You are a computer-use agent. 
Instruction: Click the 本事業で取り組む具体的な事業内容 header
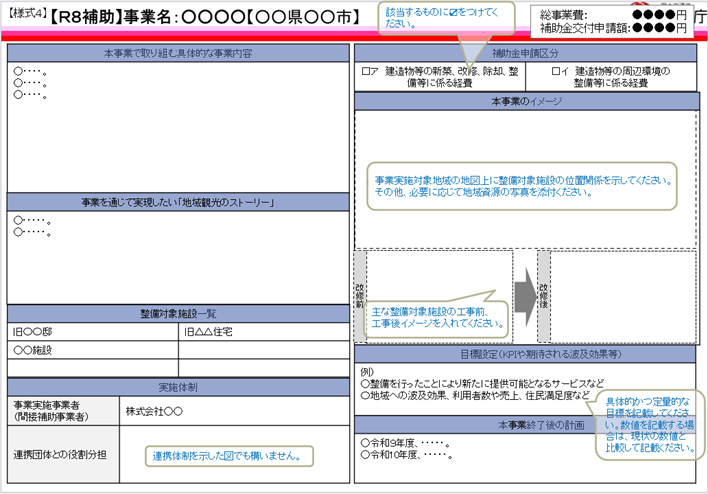(x=178, y=52)
